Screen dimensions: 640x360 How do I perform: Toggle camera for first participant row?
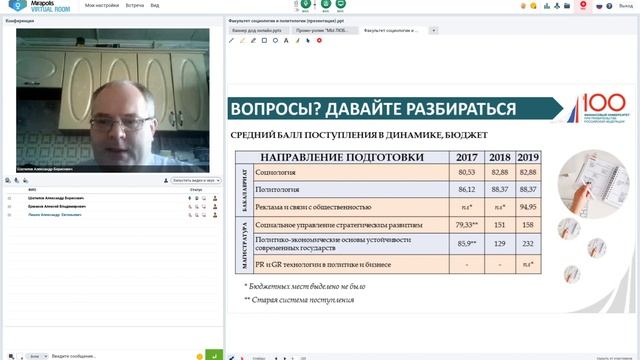click(x=197, y=198)
